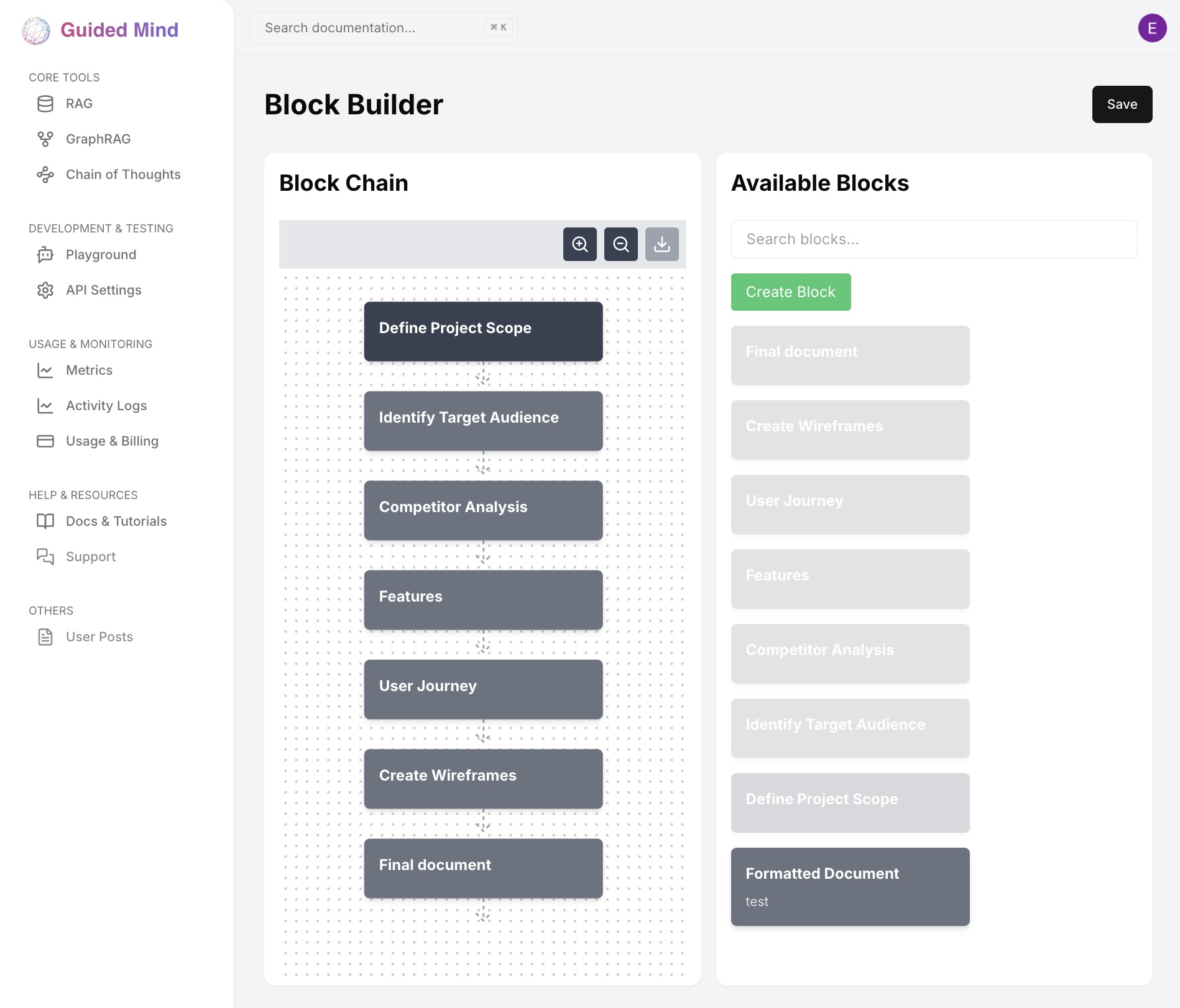The width and height of the screenshot is (1180, 1008).
Task: Zoom in on the block chain canvas
Action: [580, 244]
